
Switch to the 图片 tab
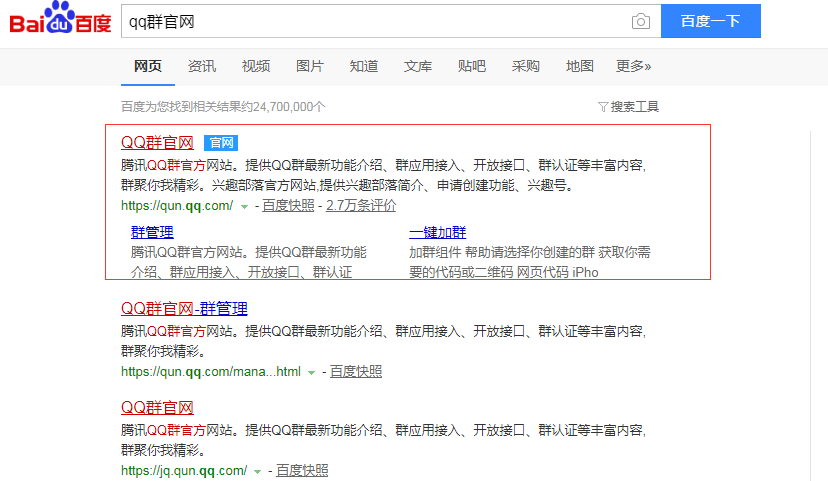pos(309,66)
